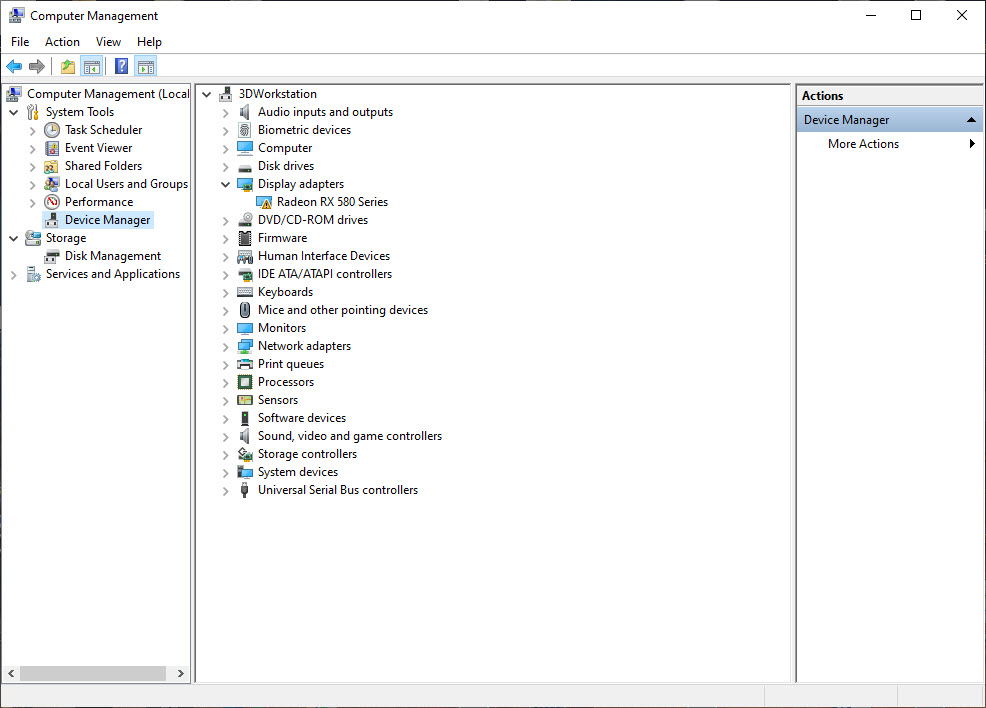Click the Audio inputs and outputs speaker icon
This screenshot has width=986, height=708.
click(x=245, y=112)
